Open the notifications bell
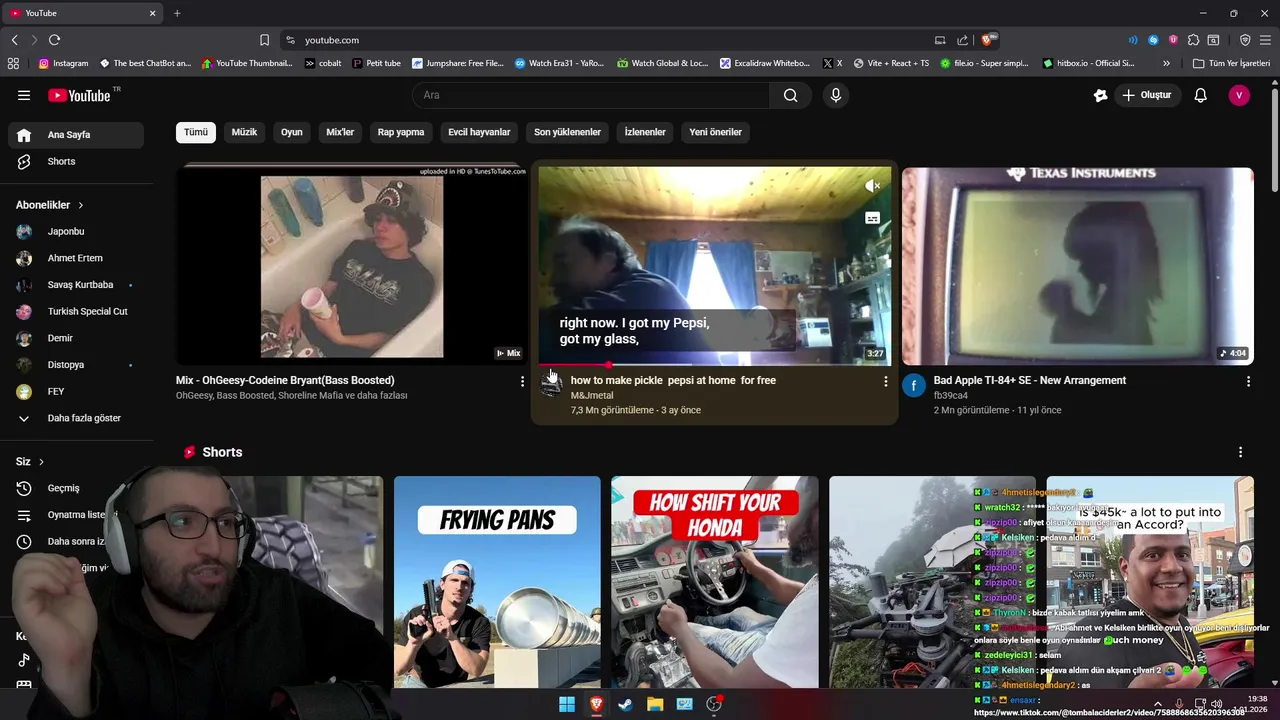This screenshot has width=1280, height=720. point(1201,95)
